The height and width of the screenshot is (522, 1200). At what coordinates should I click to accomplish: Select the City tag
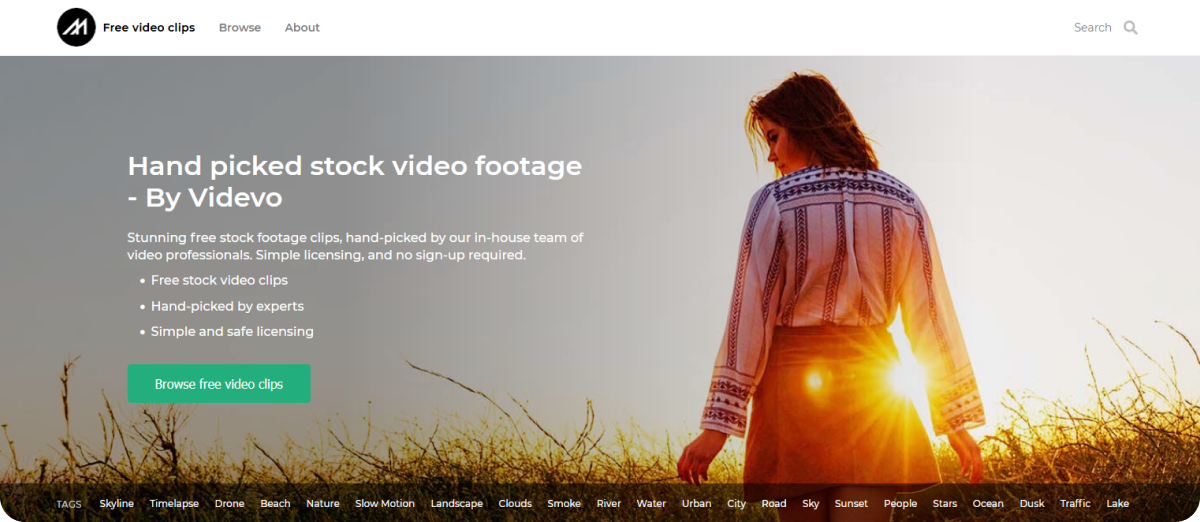coord(737,504)
